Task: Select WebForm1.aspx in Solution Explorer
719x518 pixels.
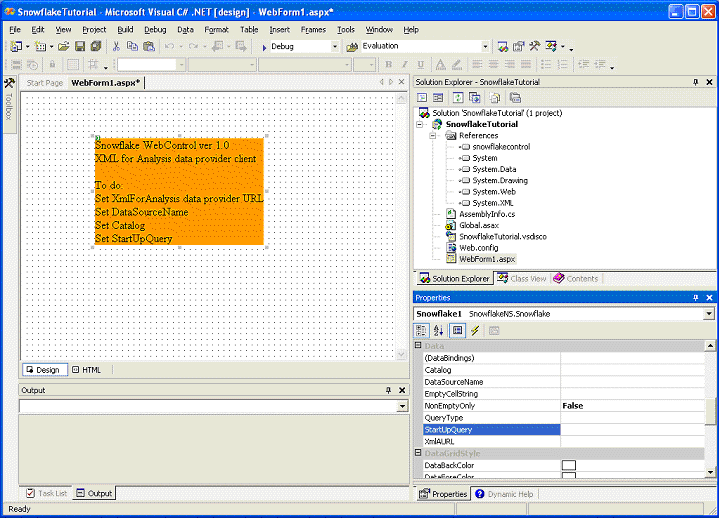Action: point(487,259)
